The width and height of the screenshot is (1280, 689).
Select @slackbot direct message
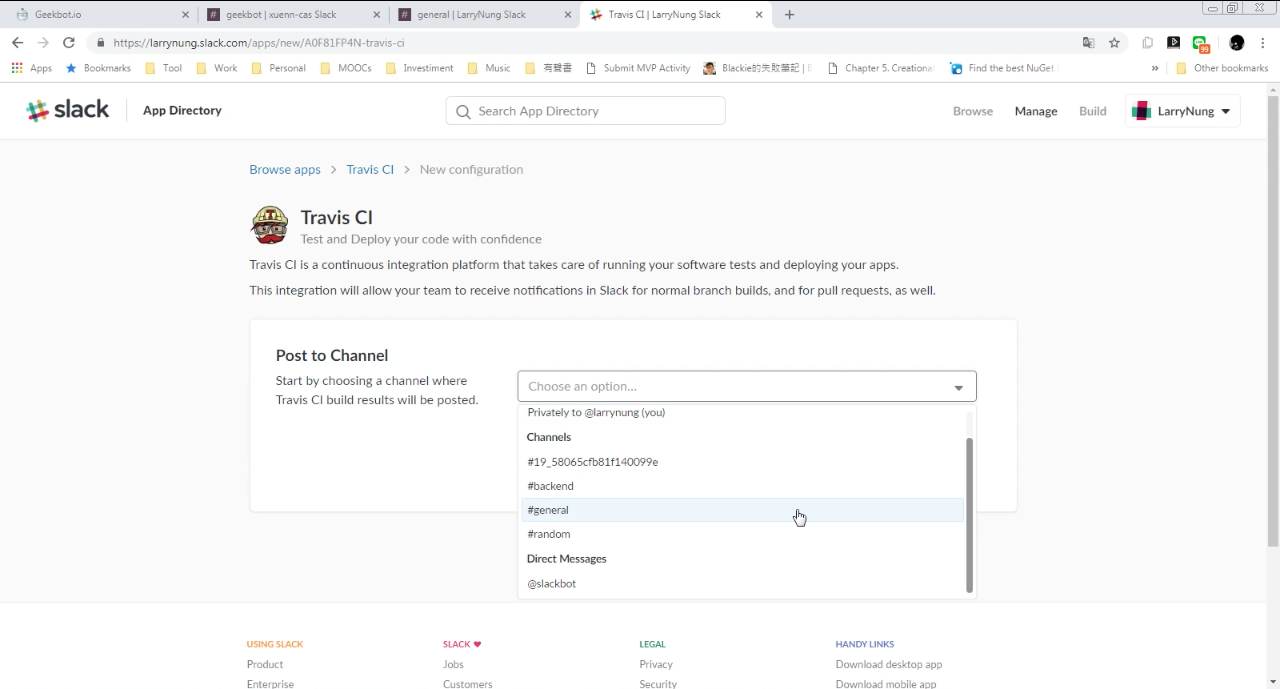(742, 584)
